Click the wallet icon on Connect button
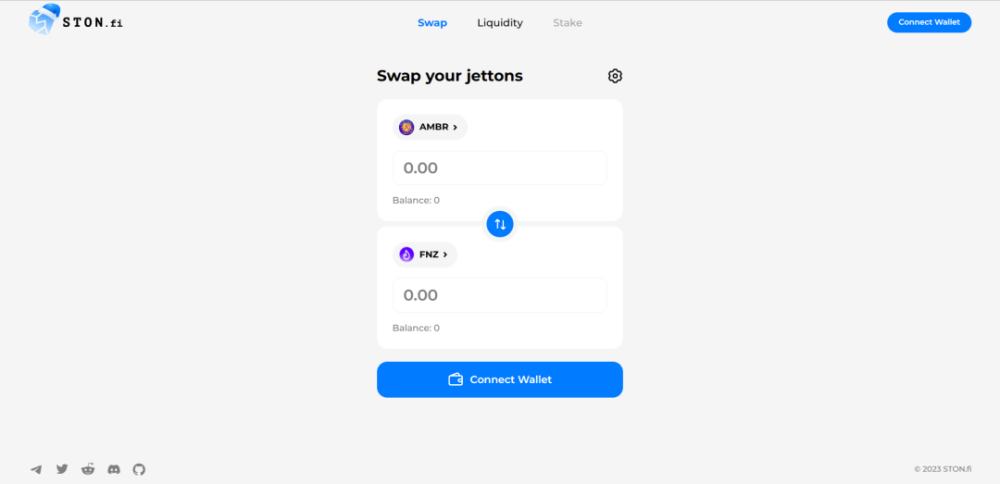Image resolution: width=1000 pixels, height=484 pixels. (x=455, y=379)
